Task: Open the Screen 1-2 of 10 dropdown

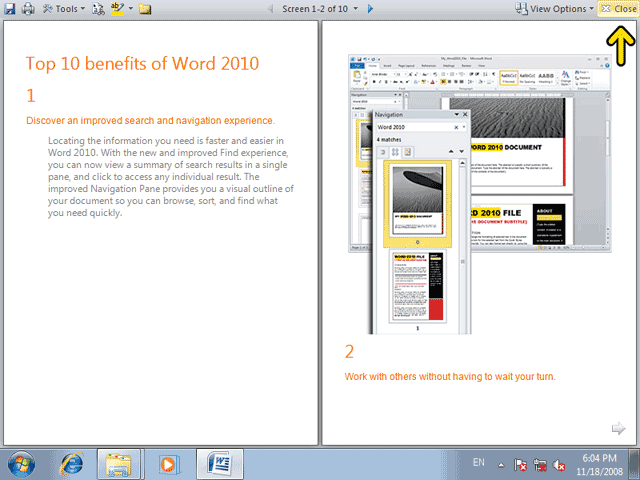Action: pyautogui.click(x=320, y=9)
